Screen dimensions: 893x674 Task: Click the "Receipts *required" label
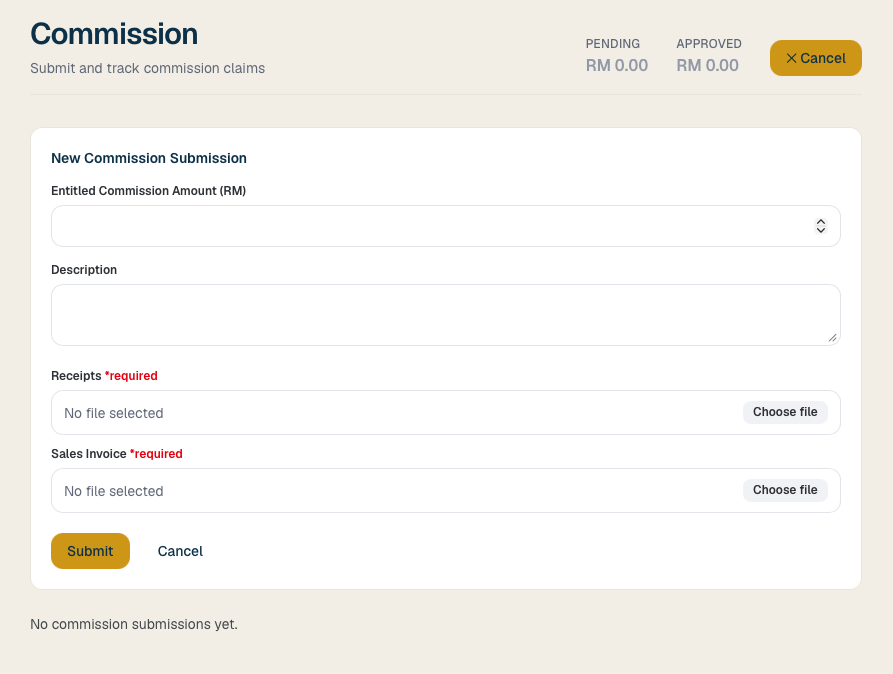pos(104,376)
